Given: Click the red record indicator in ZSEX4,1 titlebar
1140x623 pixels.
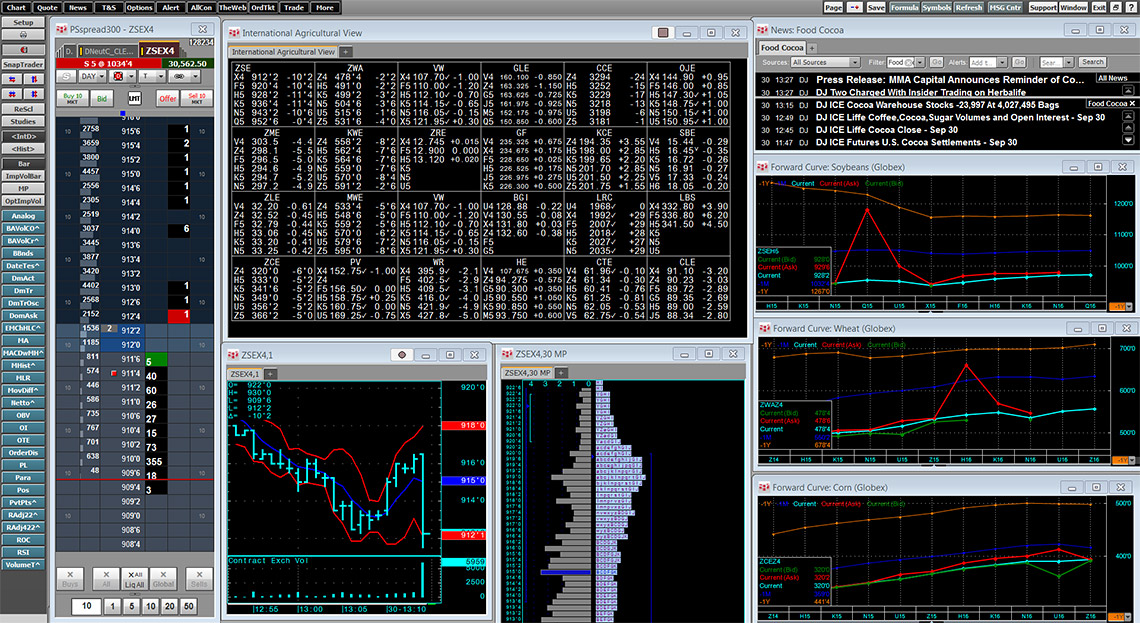Looking at the screenshot, I should tap(402, 354).
